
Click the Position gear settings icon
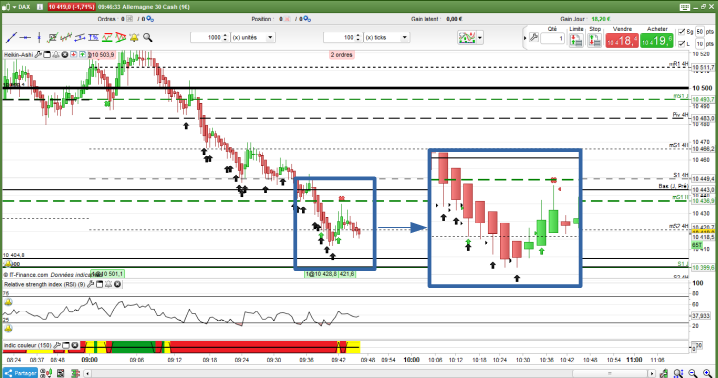[x=307, y=19]
